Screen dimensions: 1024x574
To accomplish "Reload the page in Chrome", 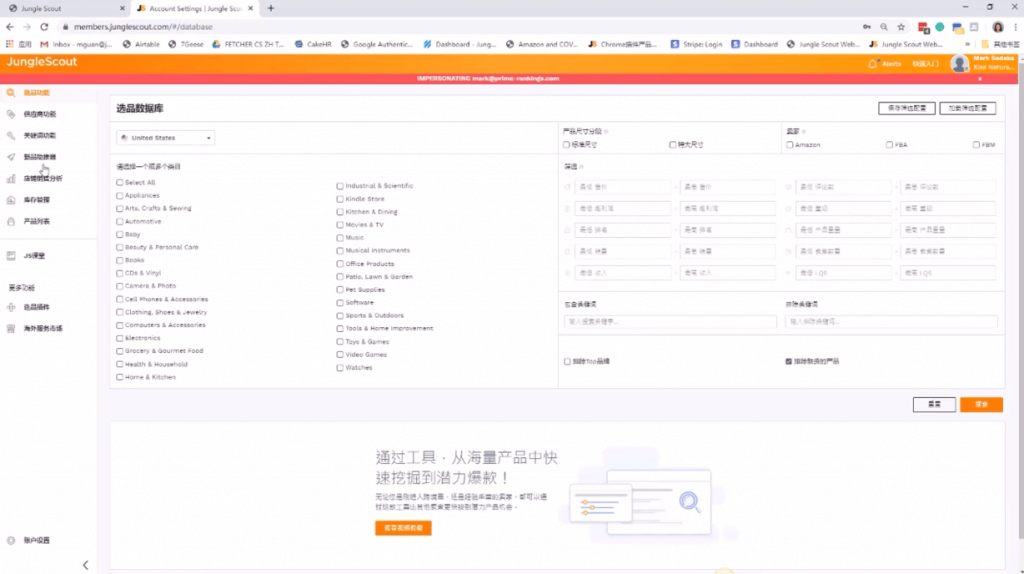I will [44, 27].
